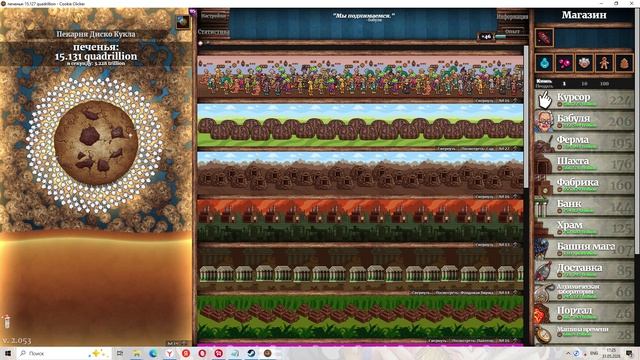Buy a Храм building
Viewport: 640px width, 360px height.
(x=584, y=227)
